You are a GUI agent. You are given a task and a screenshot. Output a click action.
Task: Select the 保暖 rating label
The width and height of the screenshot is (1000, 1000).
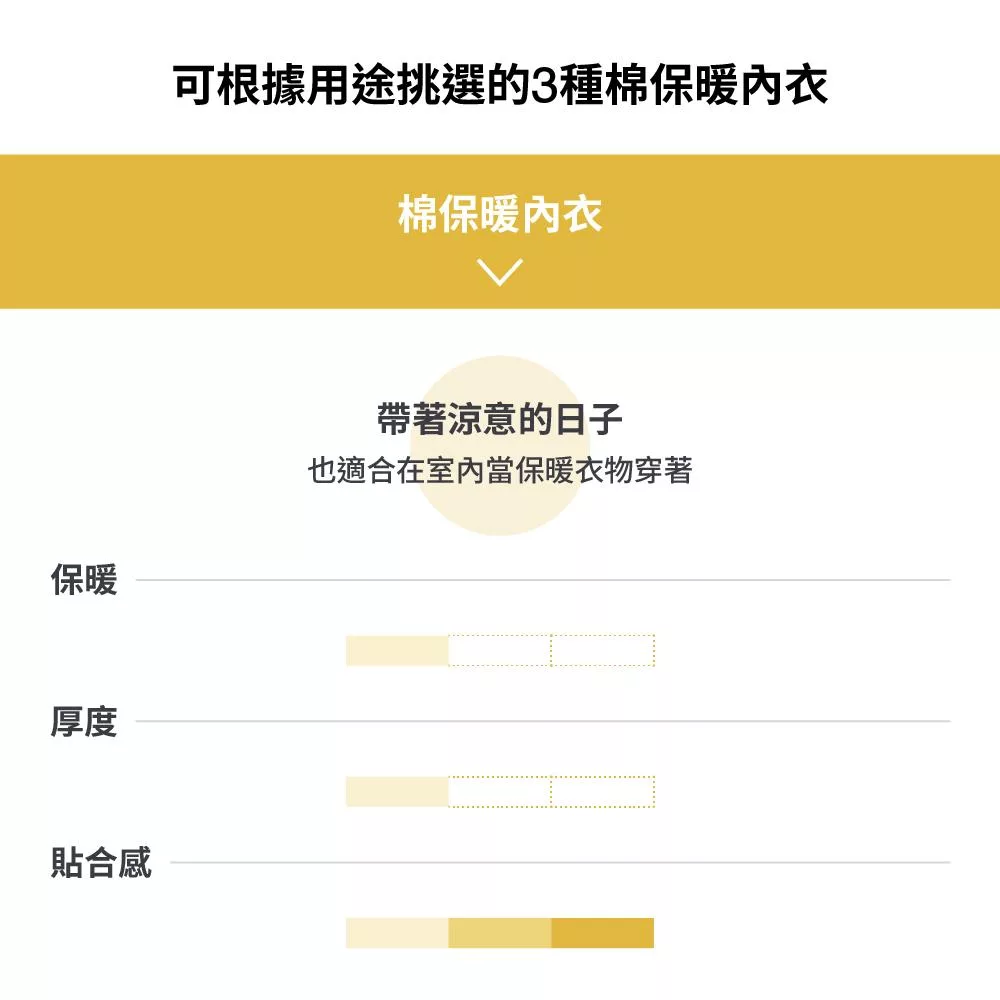(x=84, y=580)
